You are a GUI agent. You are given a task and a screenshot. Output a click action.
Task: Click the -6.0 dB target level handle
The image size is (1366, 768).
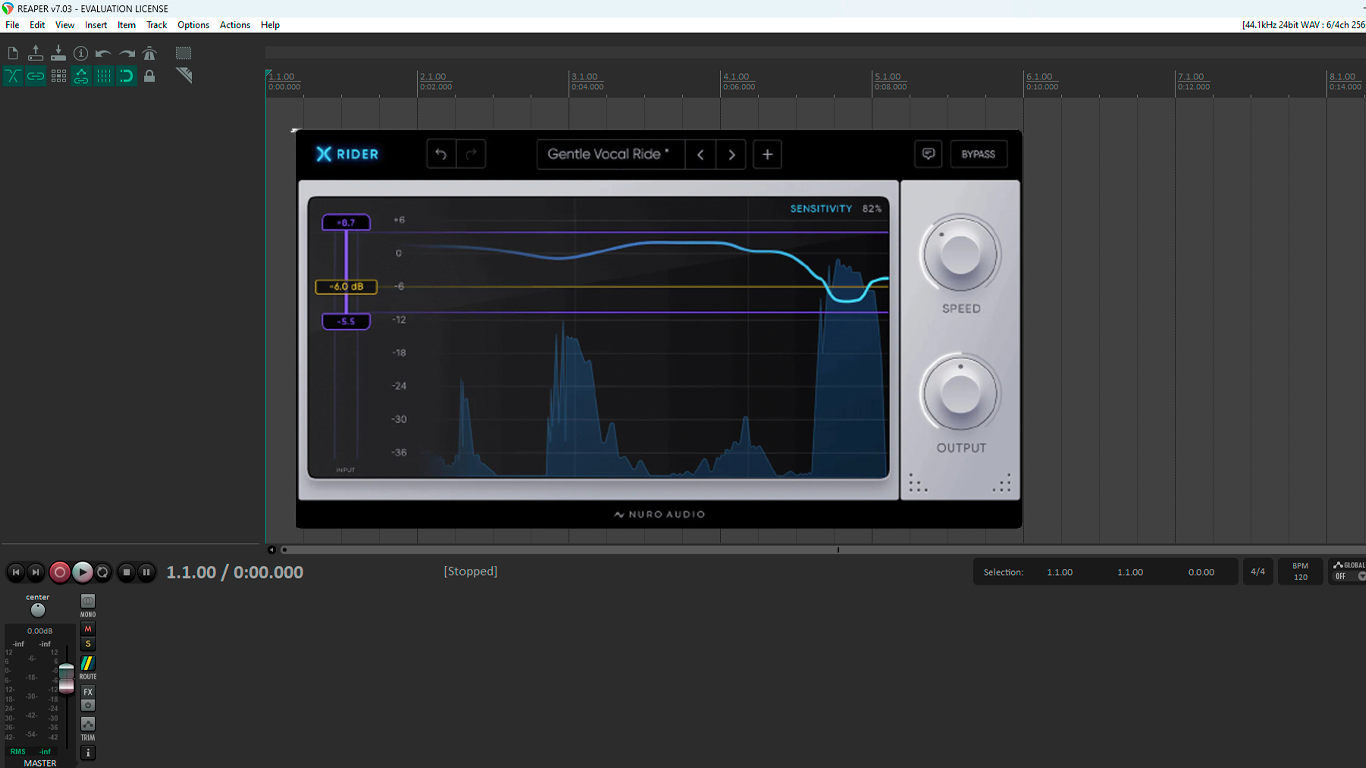346,287
